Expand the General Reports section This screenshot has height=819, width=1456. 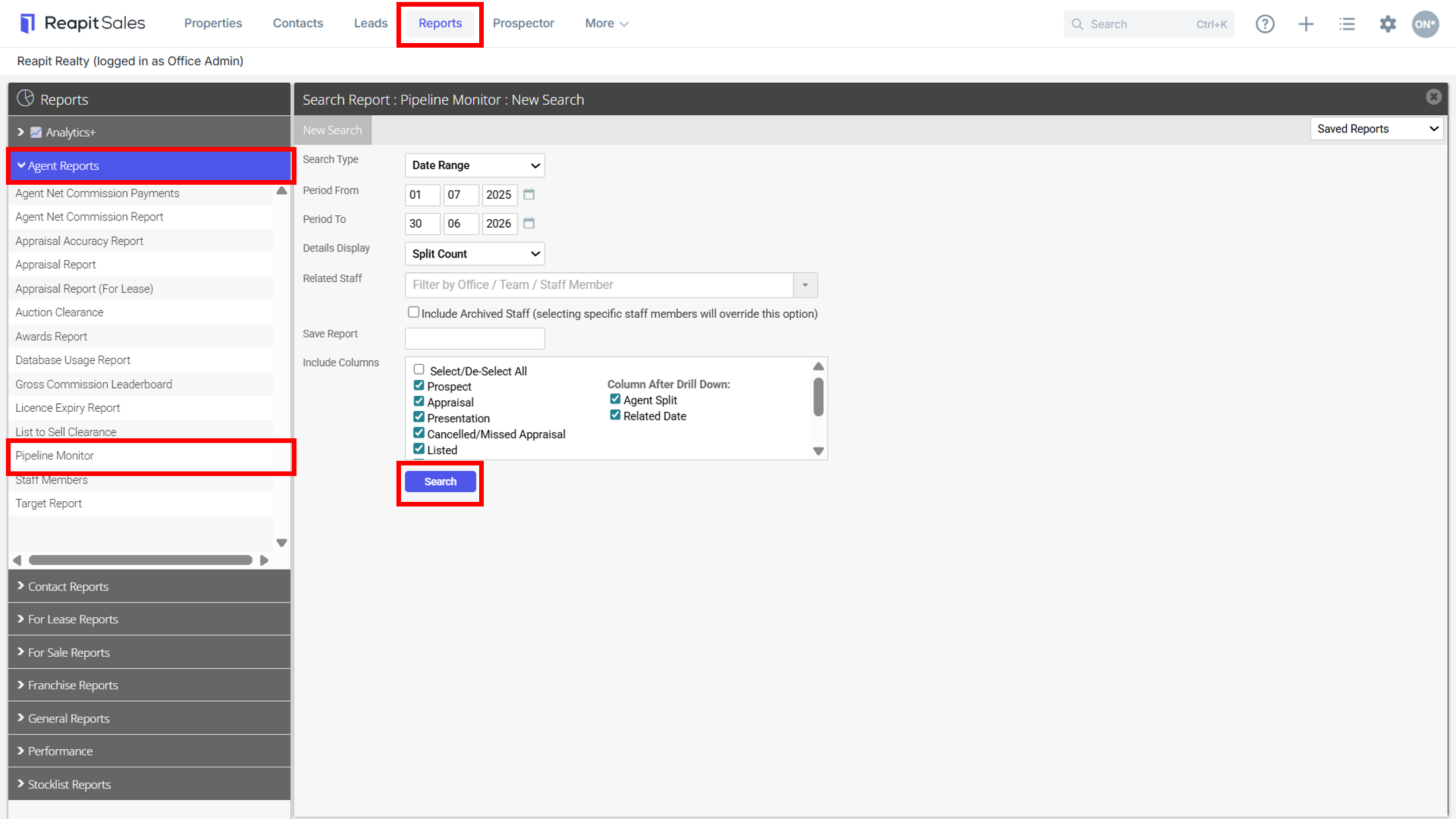[149, 718]
